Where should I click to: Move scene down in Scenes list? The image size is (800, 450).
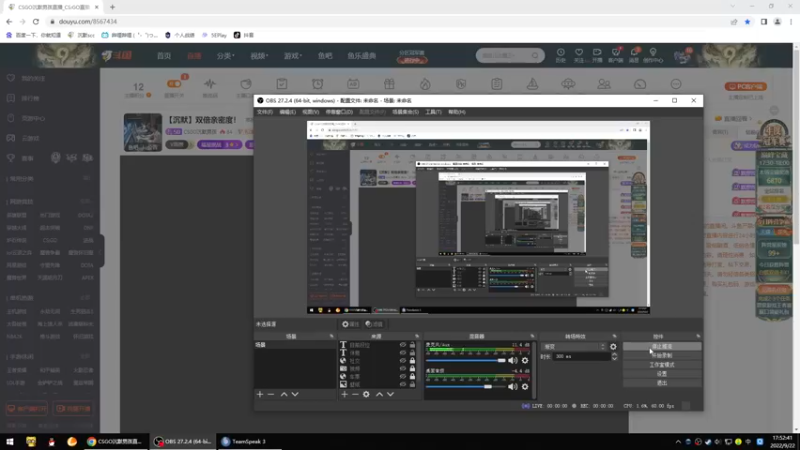[x=295, y=394]
